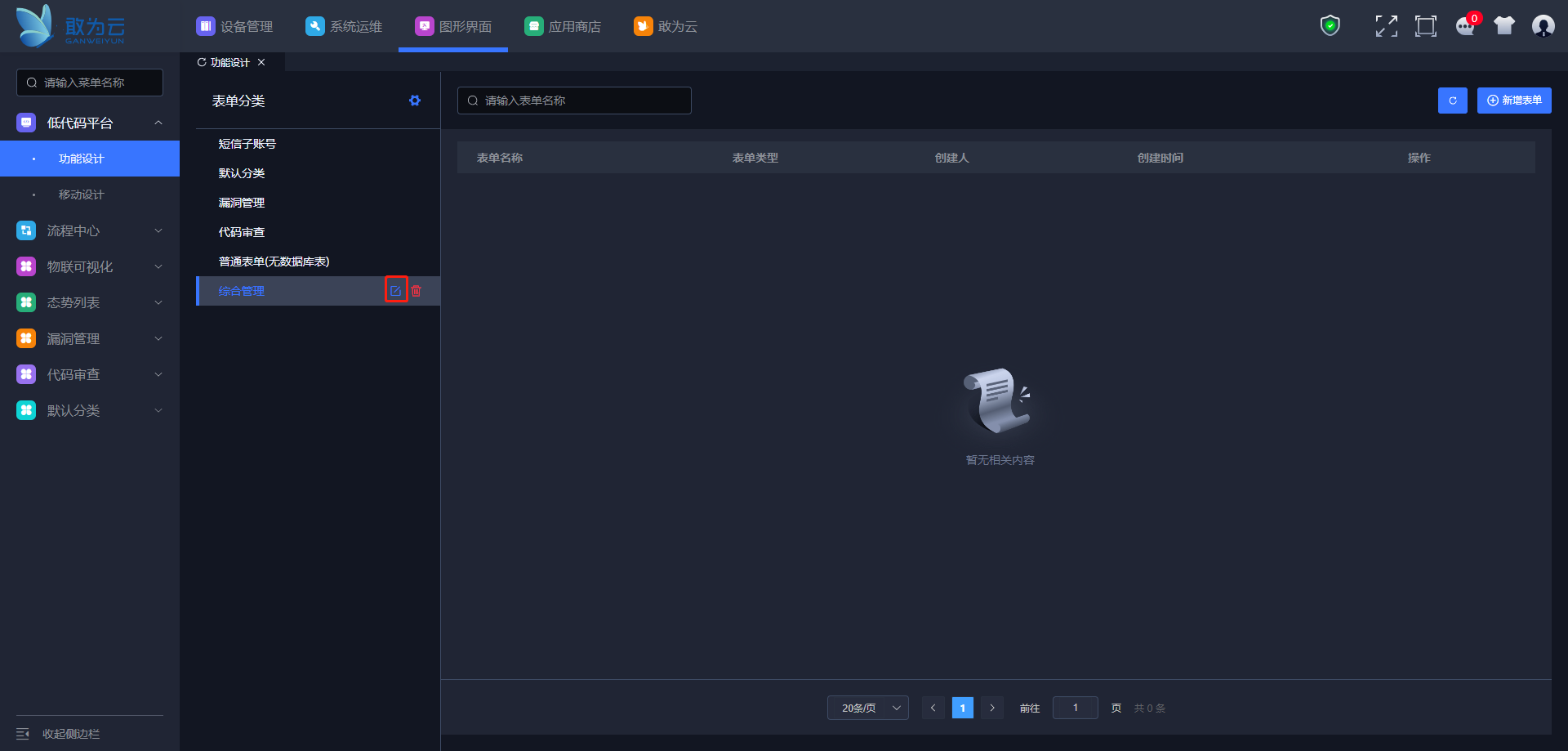Screen dimensions: 1568x751
Task: Close the 功能设计 tab
Action: point(261,62)
